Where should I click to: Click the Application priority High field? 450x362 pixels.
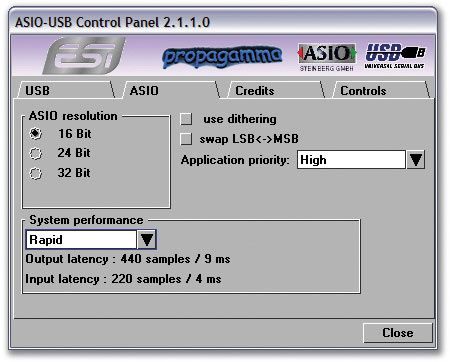click(x=351, y=159)
